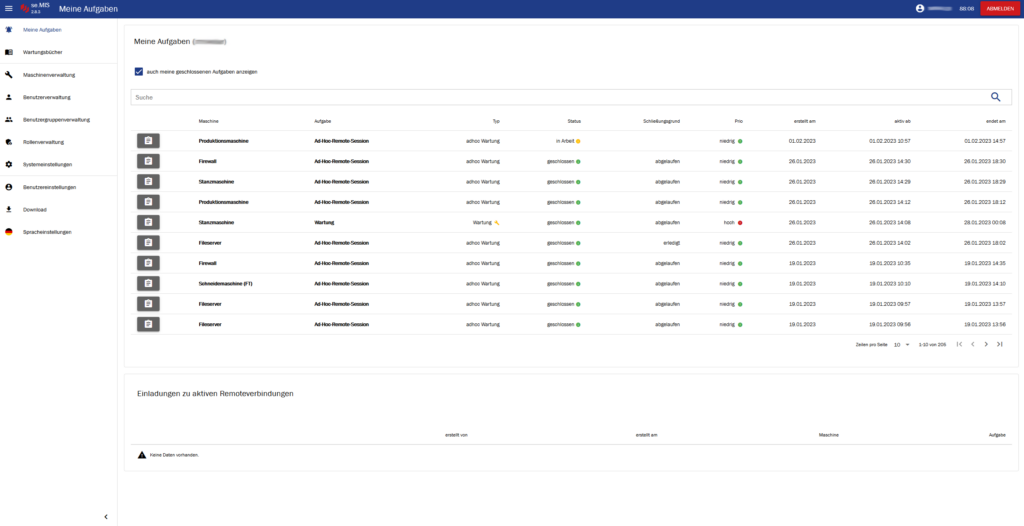This screenshot has height=526, width=1024.
Task: Click the Download arrow icon in sidebar
Action: (x=9, y=209)
